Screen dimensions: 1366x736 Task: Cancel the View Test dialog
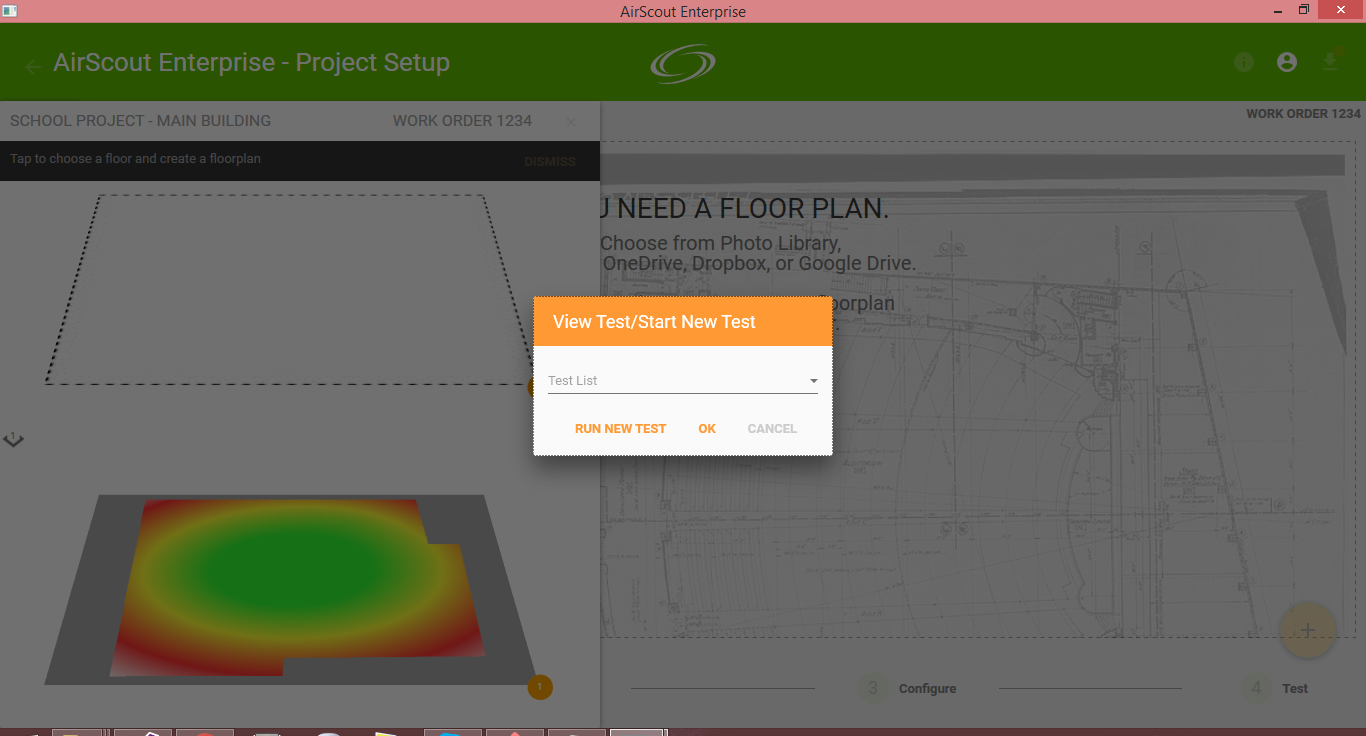coord(772,428)
